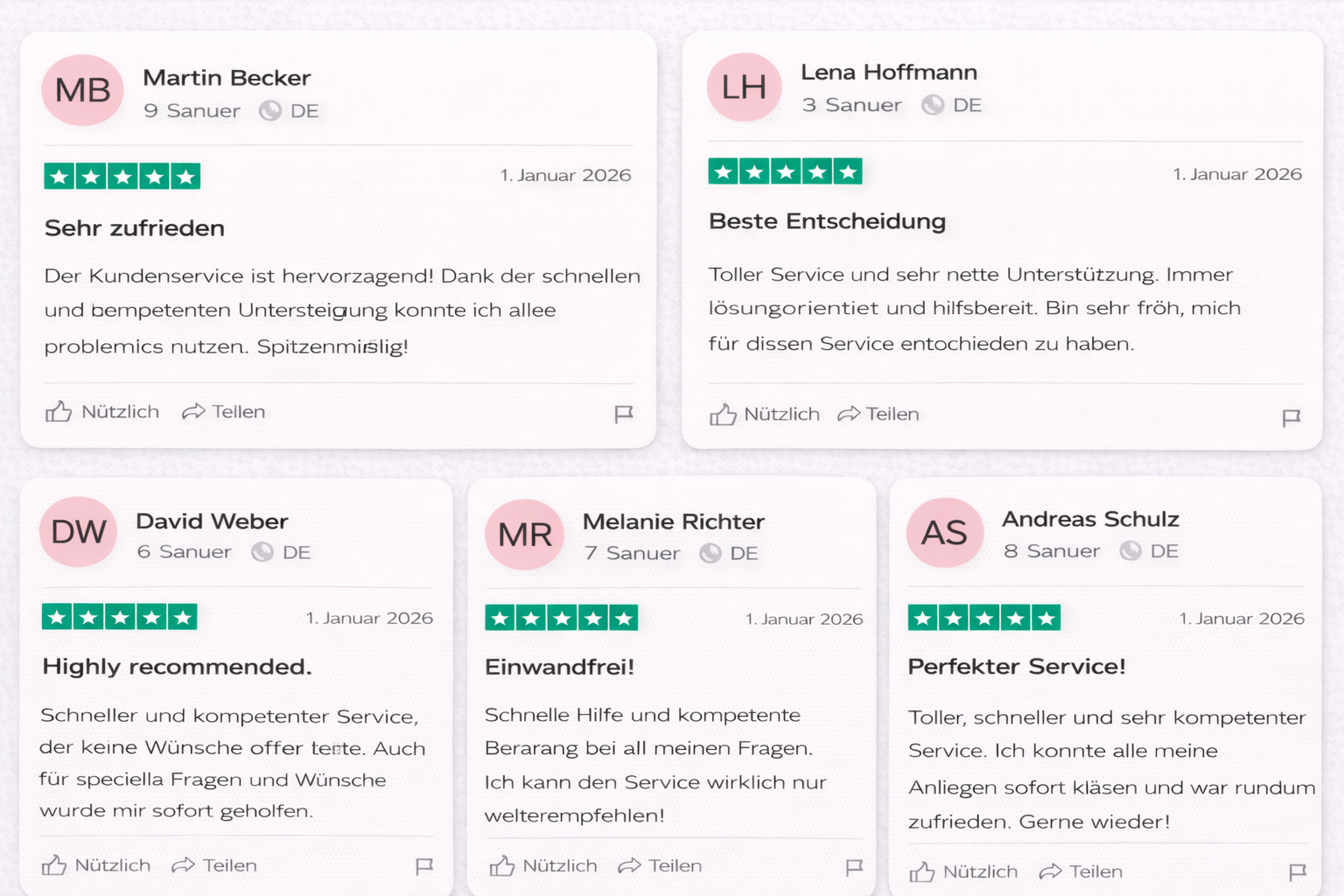
Task: Flag Martin Becker's review
Action: pos(623,414)
